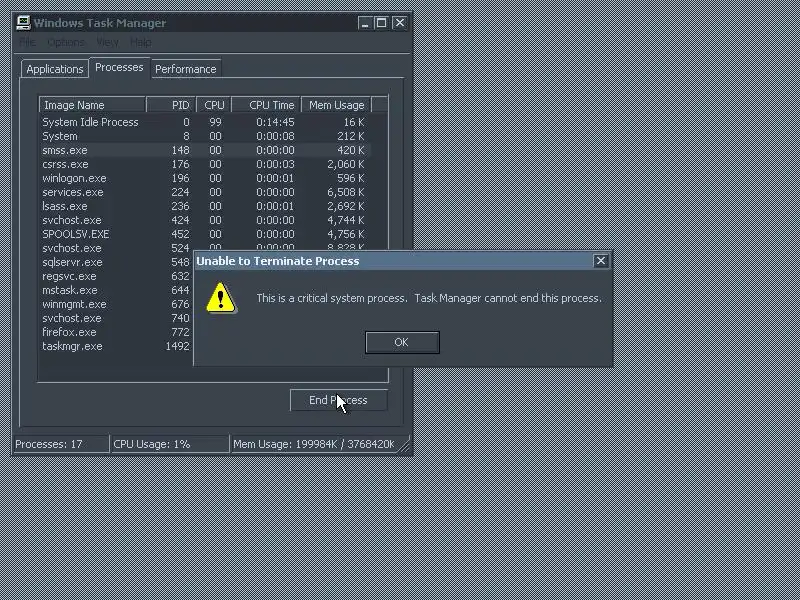Select the winlogon.exe process
Viewport: 800px width, 600px height.
pyautogui.click(x=205, y=178)
